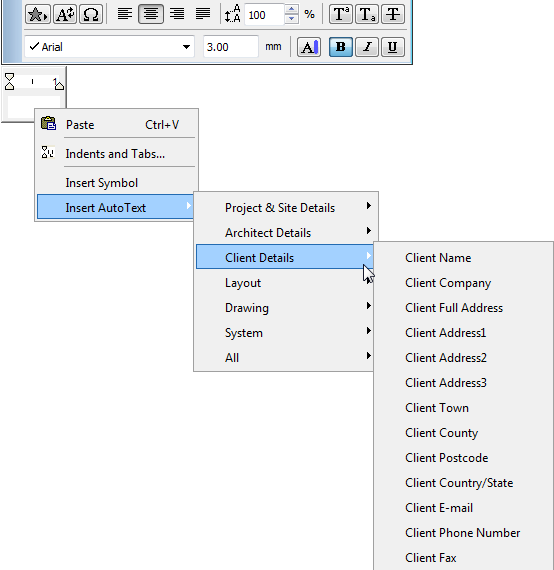This screenshot has height=570, width=554.
Task: Open Indents and Tabs dialog
Action: pyautogui.click(x=116, y=154)
